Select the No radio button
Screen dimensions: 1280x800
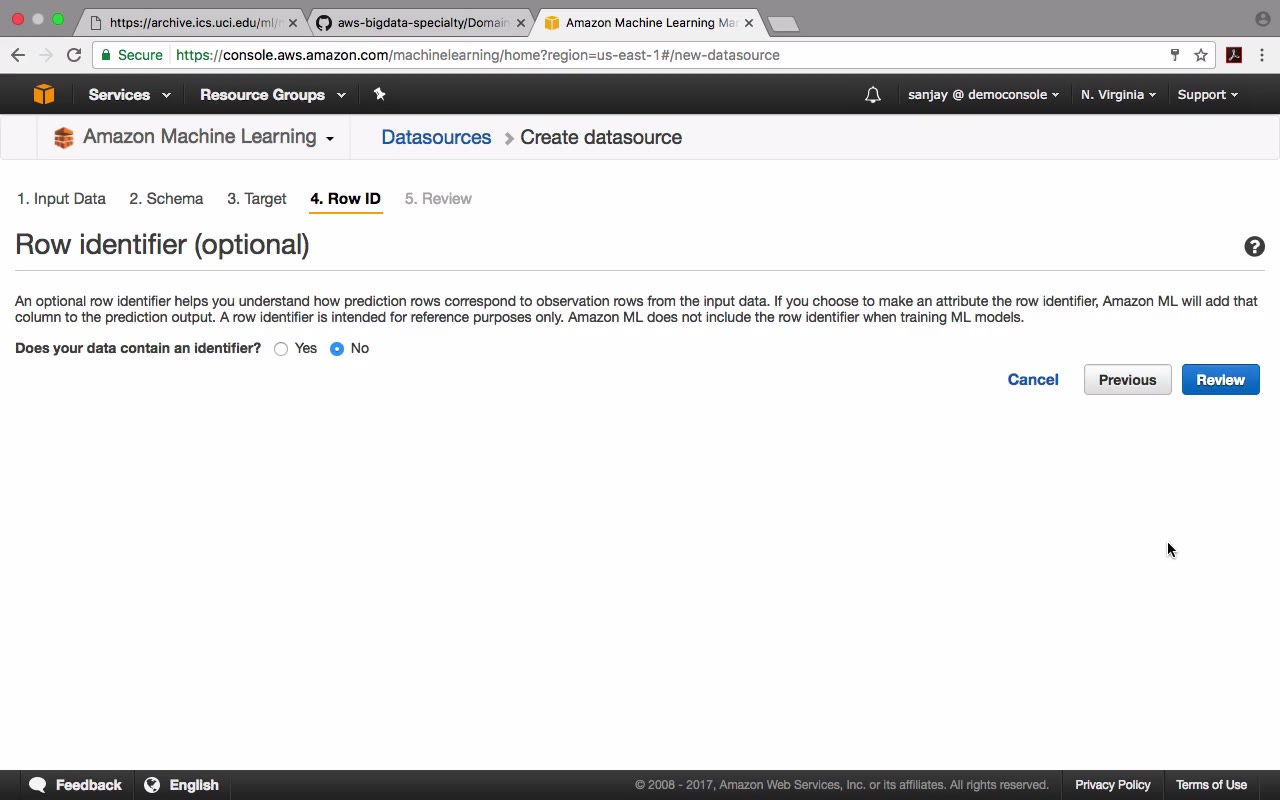[337, 349]
